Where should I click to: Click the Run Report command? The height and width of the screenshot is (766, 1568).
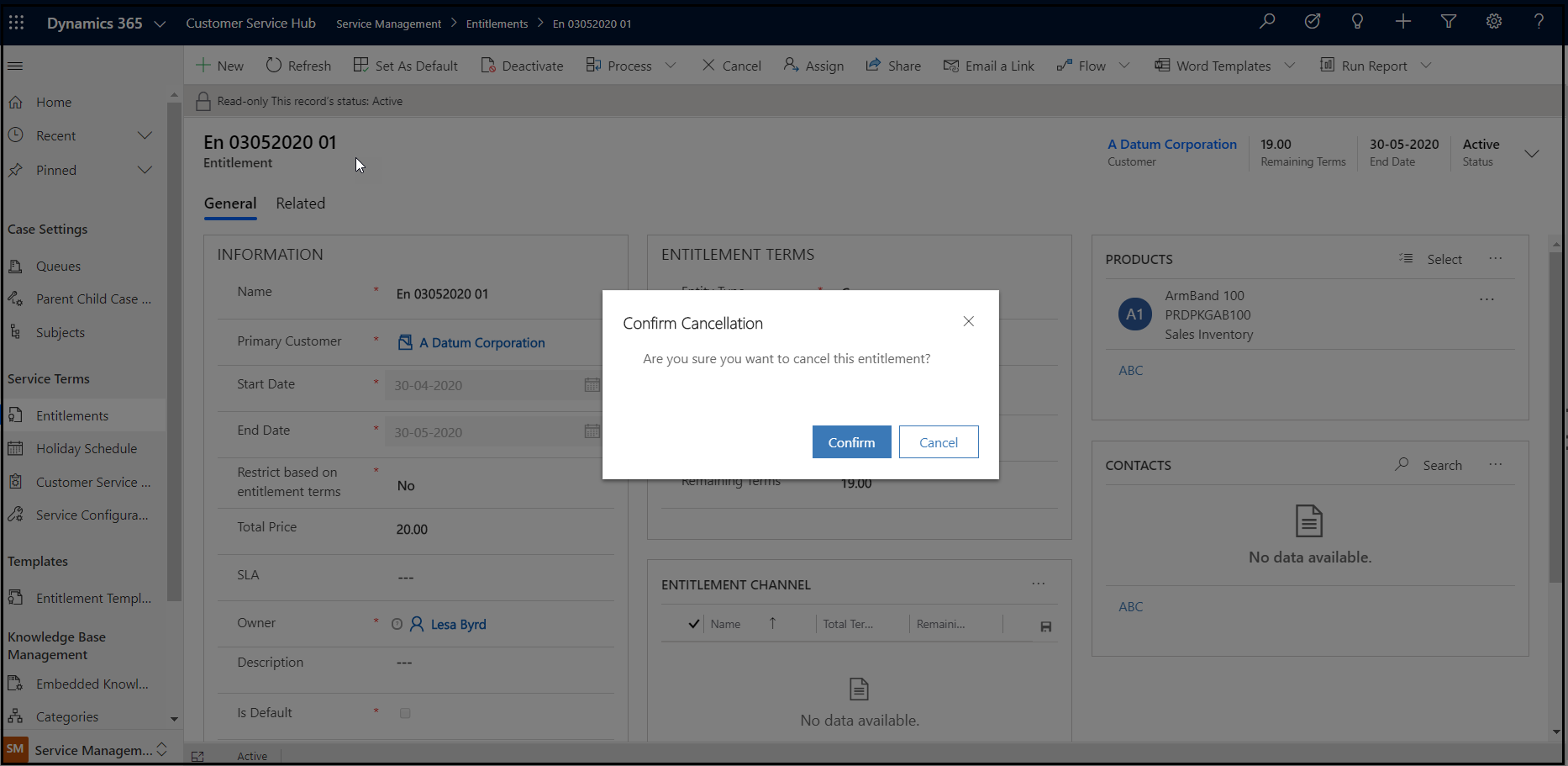1364,66
